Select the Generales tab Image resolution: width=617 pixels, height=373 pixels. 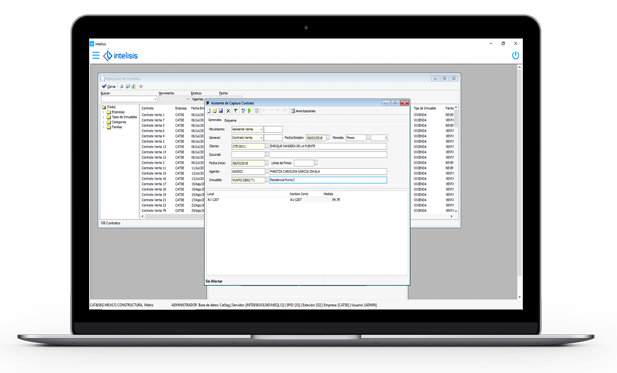click(x=214, y=120)
